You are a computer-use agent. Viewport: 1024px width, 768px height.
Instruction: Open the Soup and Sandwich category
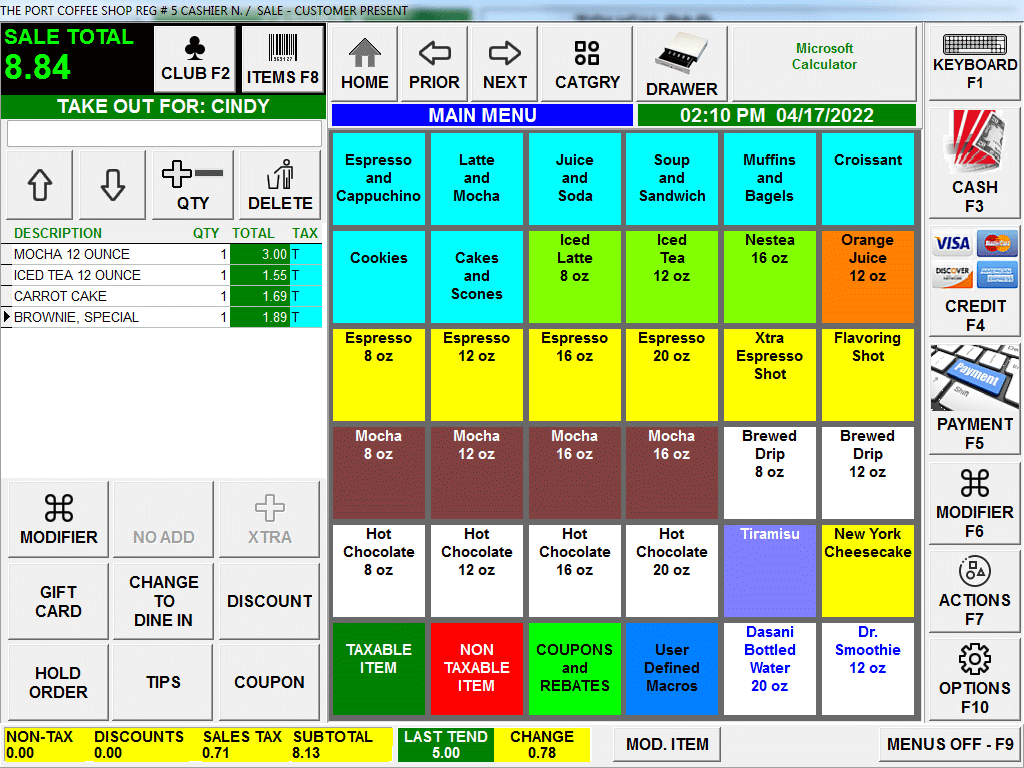pos(672,179)
